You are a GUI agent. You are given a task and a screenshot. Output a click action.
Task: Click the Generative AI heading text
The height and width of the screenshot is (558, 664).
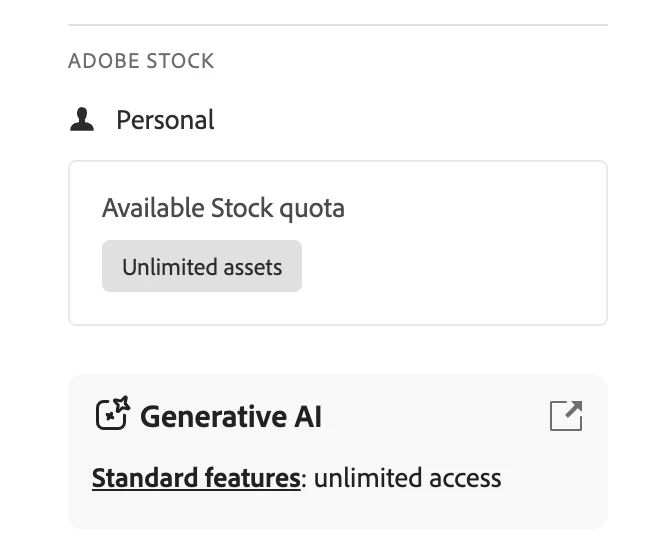[231, 416]
